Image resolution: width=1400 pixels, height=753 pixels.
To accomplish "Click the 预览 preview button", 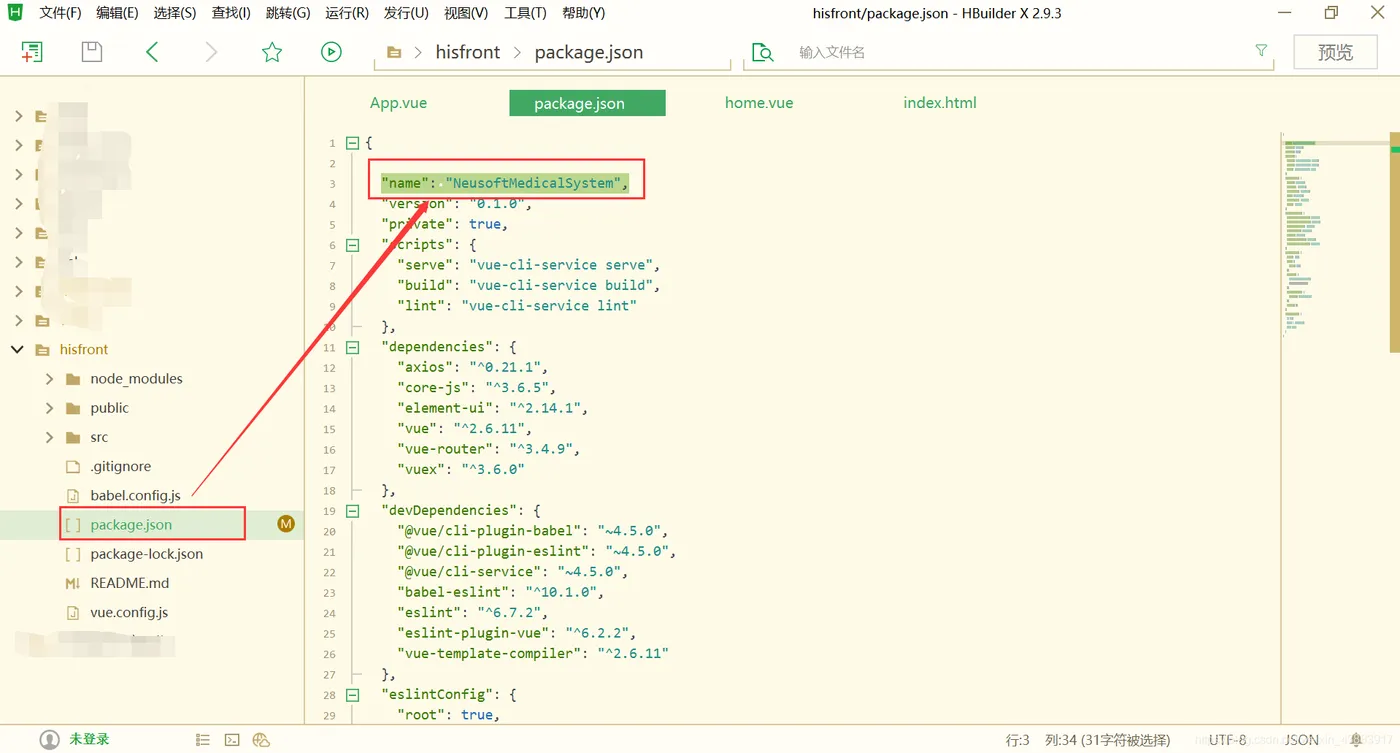I will click(x=1335, y=52).
